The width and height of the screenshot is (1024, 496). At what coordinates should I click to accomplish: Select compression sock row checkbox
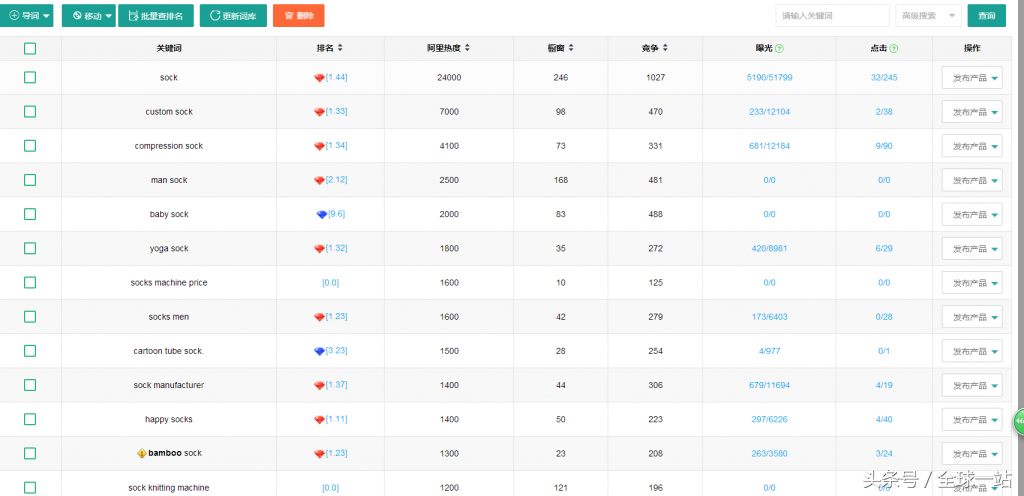tap(30, 146)
